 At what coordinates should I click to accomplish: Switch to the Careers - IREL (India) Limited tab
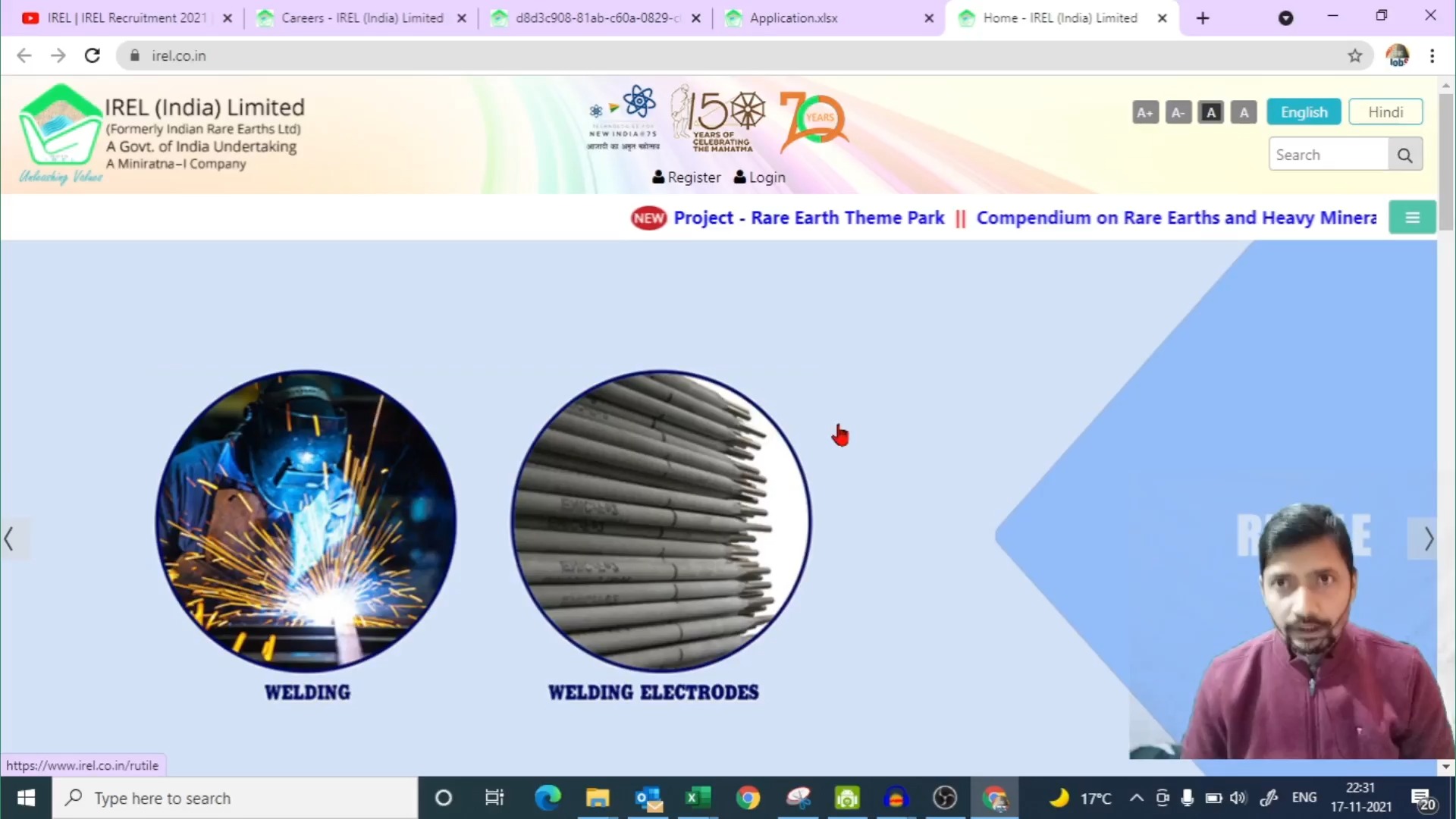pos(362,17)
